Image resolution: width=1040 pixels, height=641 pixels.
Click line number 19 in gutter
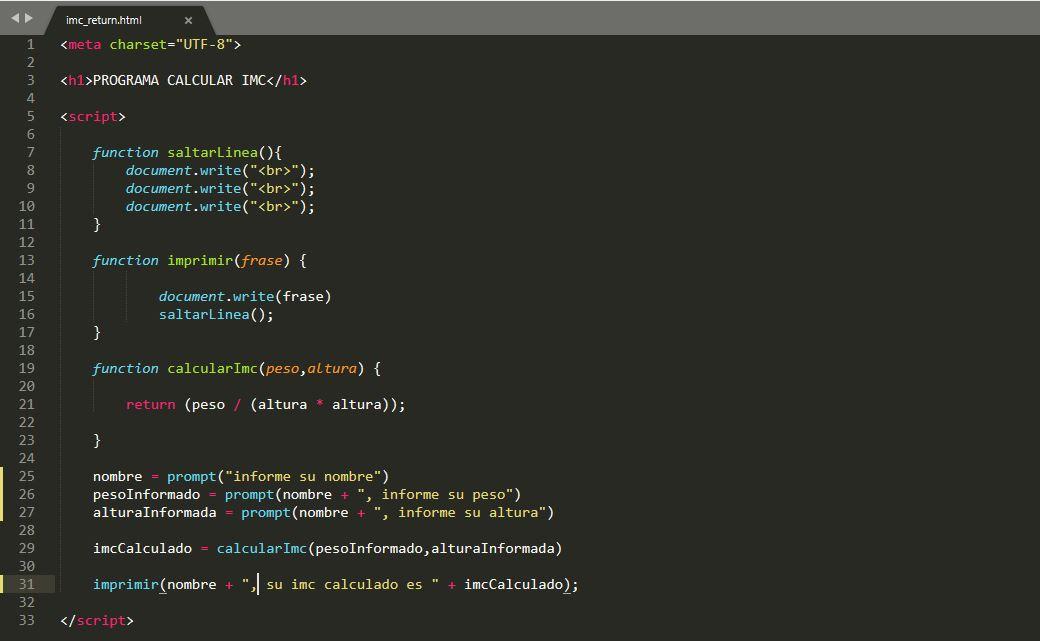[x=27, y=368]
